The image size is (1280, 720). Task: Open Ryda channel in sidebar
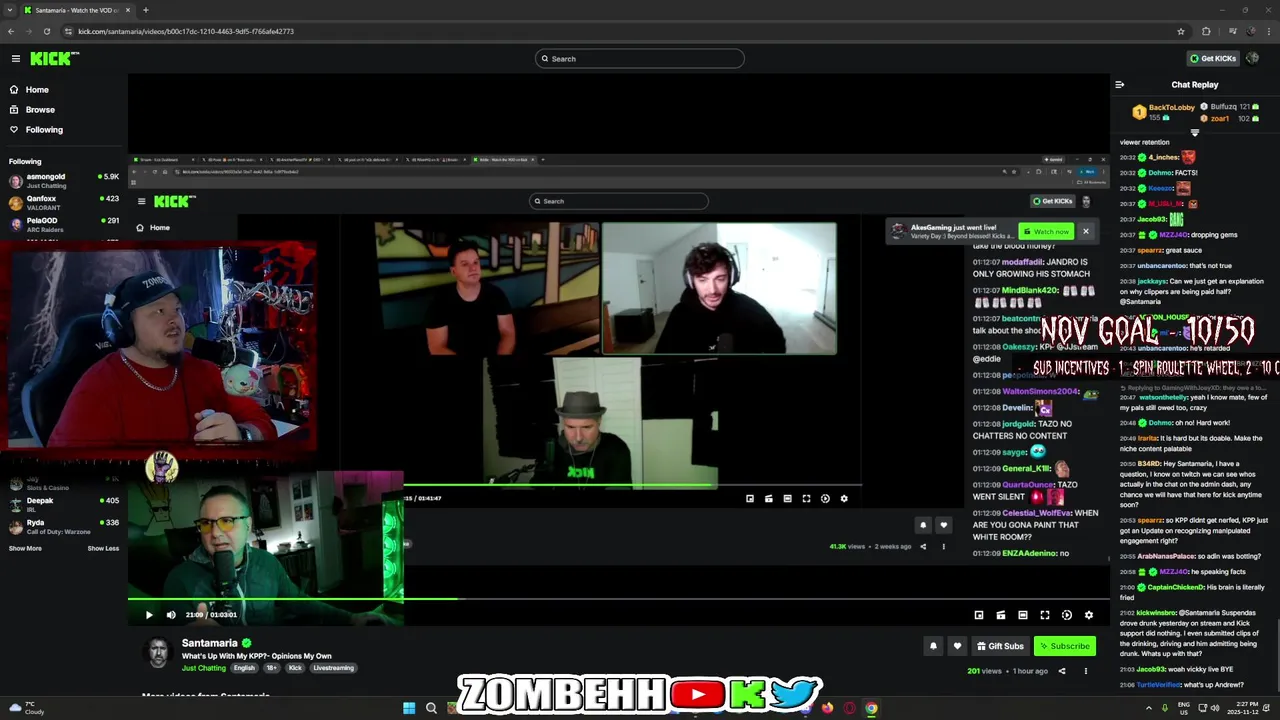pyautogui.click(x=62, y=527)
